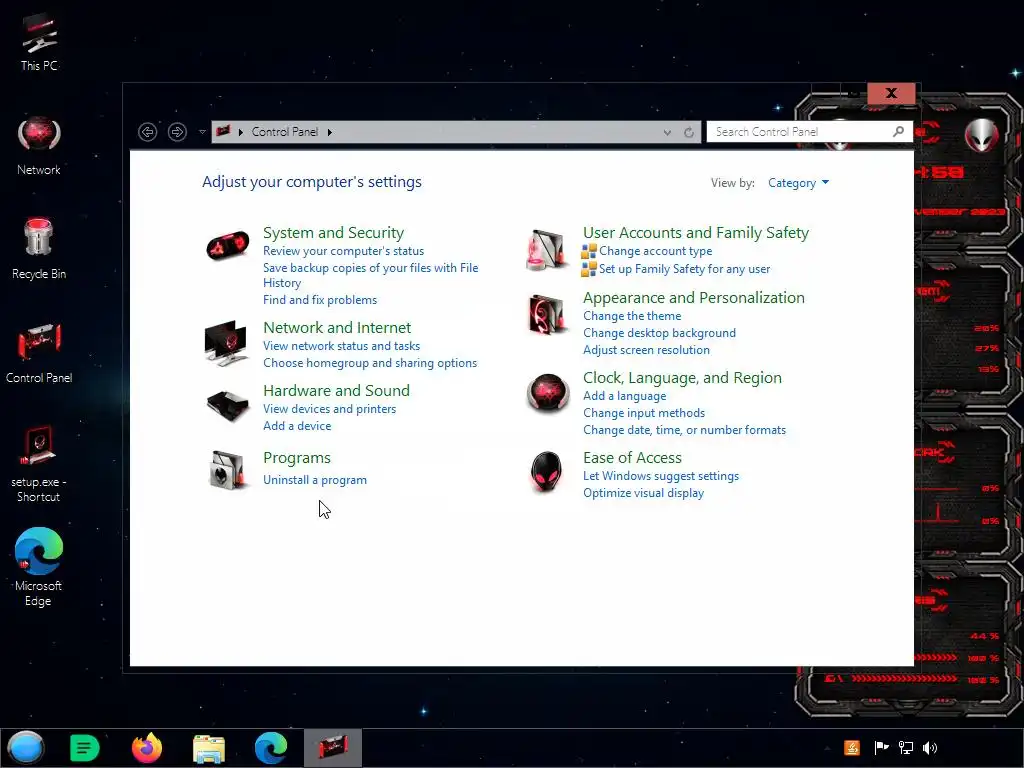The image size is (1024, 768).
Task: Open the System and Security category icon
Action: tap(227, 246)
